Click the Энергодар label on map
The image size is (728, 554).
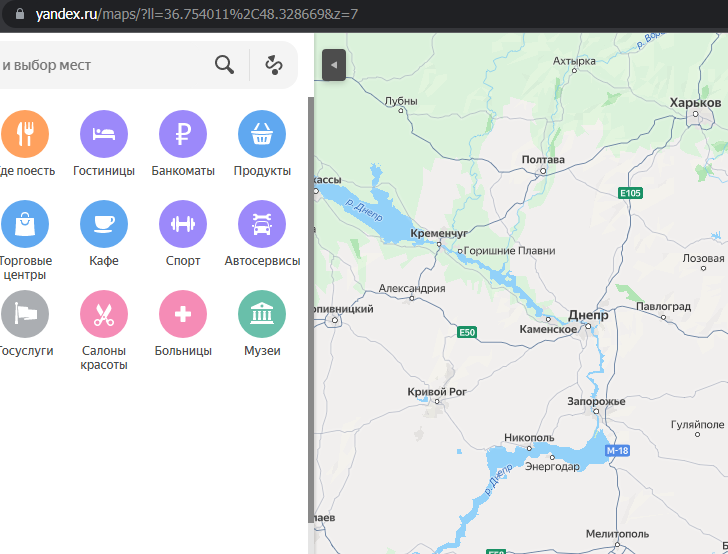tap(552, 466)
